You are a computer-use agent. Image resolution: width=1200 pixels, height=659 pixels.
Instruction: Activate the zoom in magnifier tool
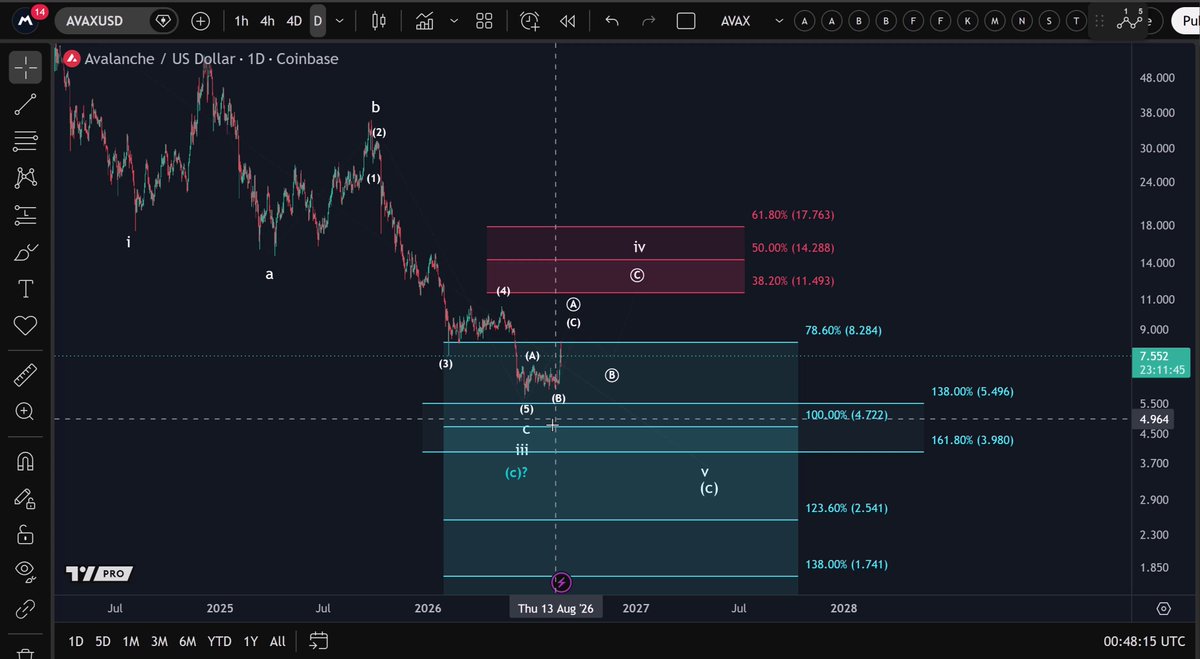[x=25, y=412]
